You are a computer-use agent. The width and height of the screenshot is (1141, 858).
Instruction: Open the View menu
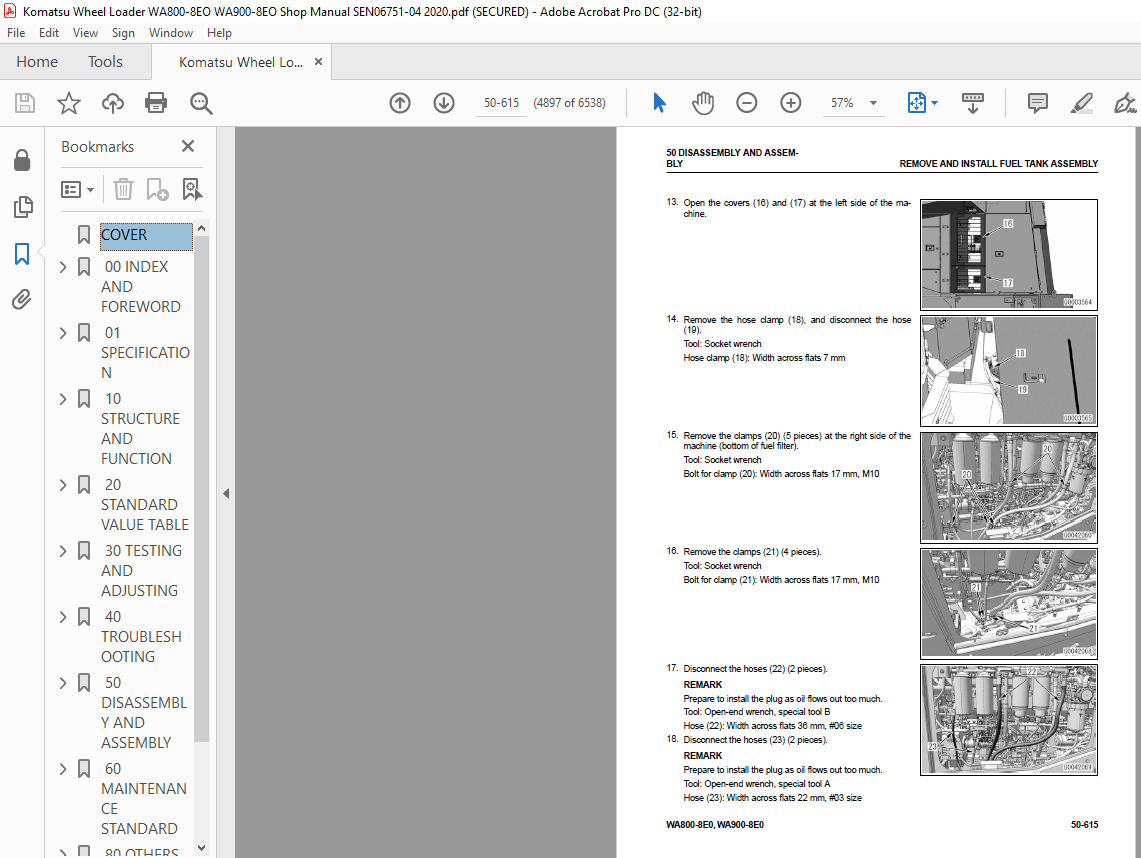coord(85,33)
